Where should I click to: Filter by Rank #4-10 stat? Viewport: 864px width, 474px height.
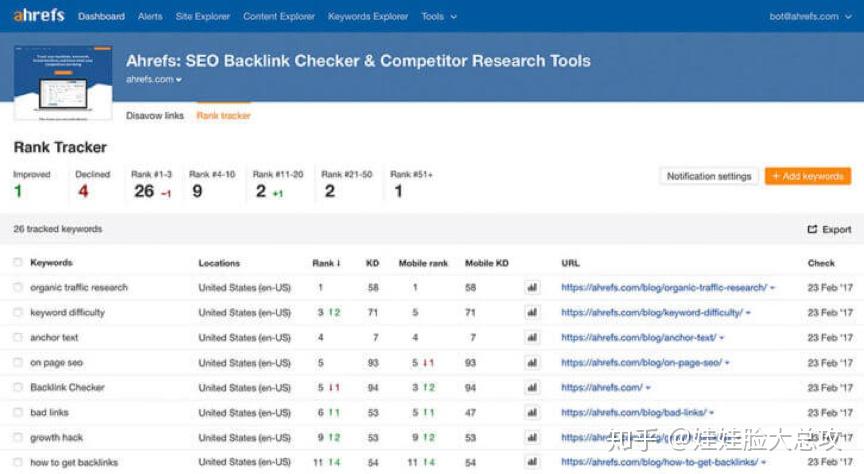212,184
